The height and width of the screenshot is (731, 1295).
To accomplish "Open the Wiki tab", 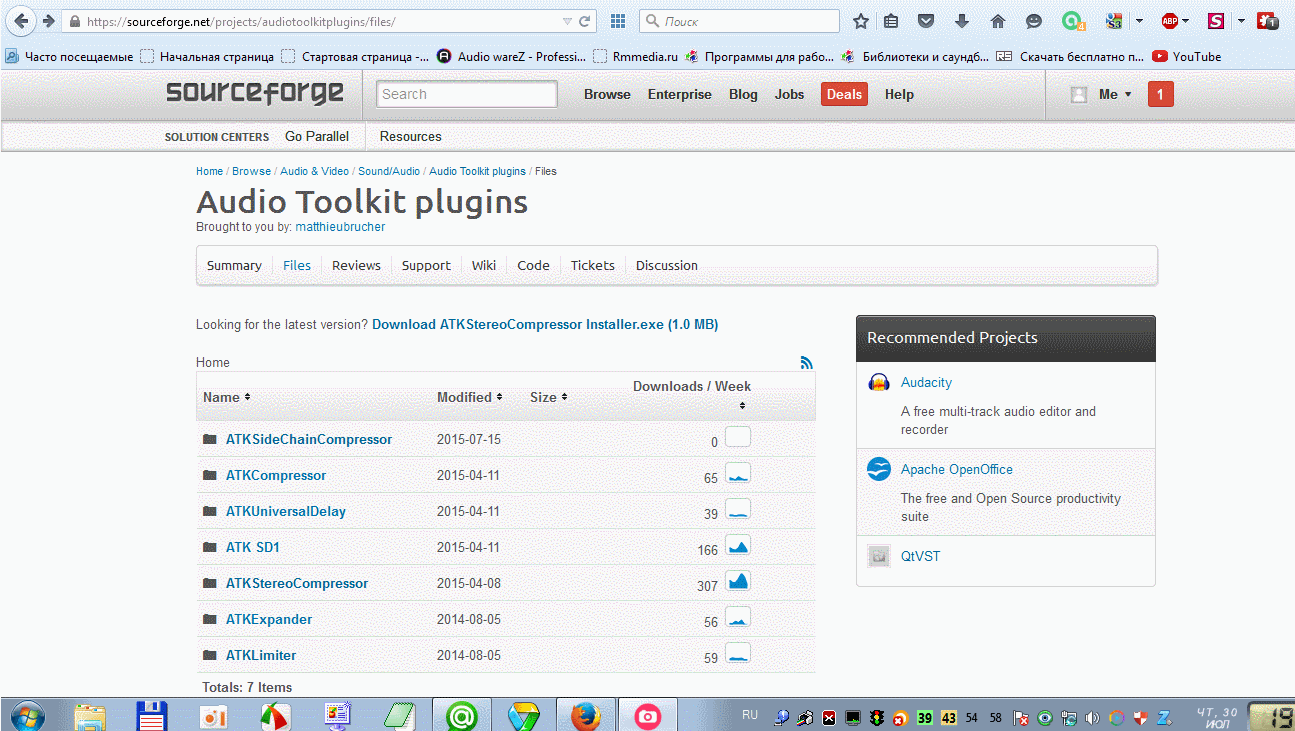I will [484, 265].
